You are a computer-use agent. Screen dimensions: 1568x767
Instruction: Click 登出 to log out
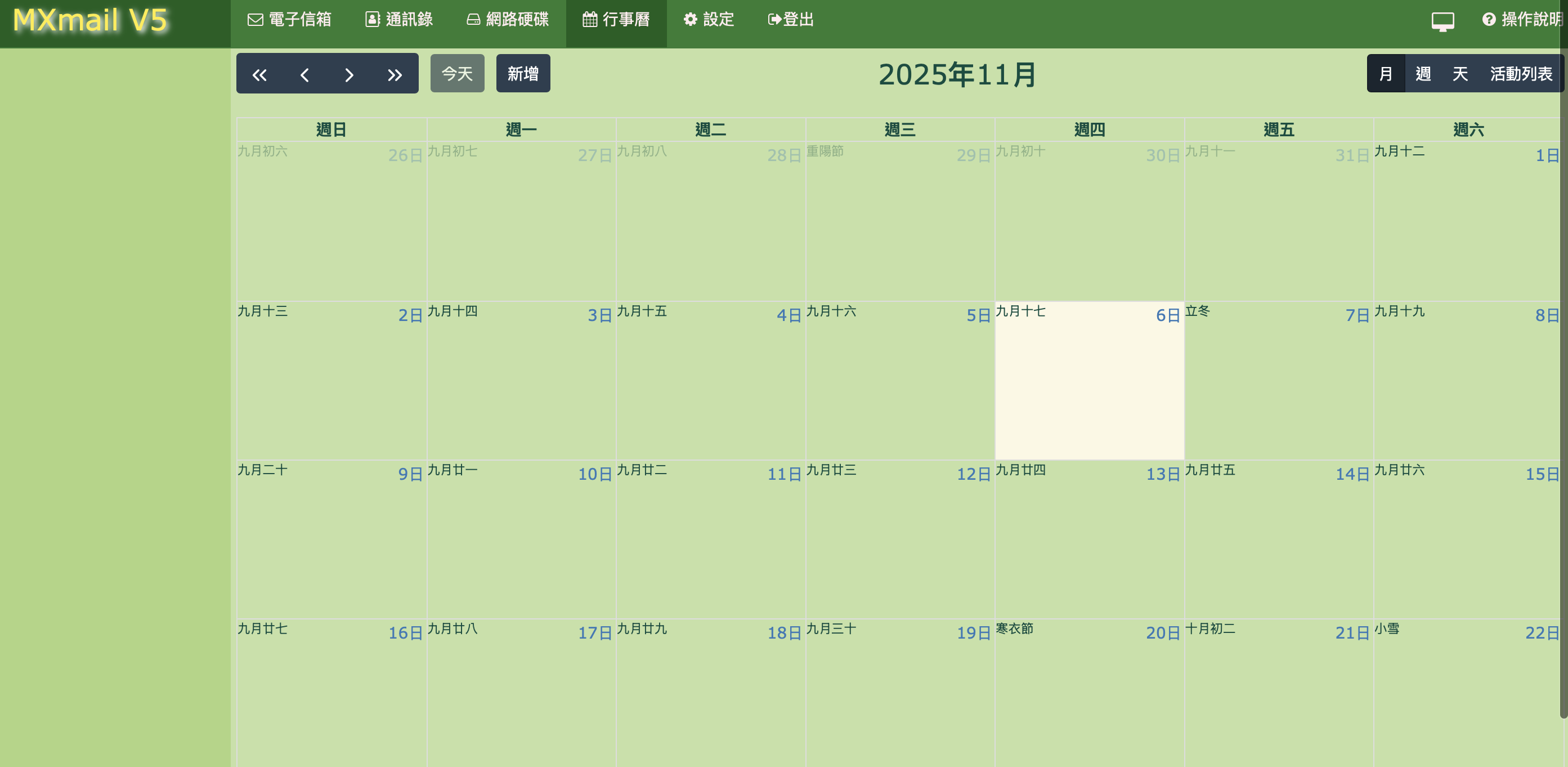tap(791, 20)
